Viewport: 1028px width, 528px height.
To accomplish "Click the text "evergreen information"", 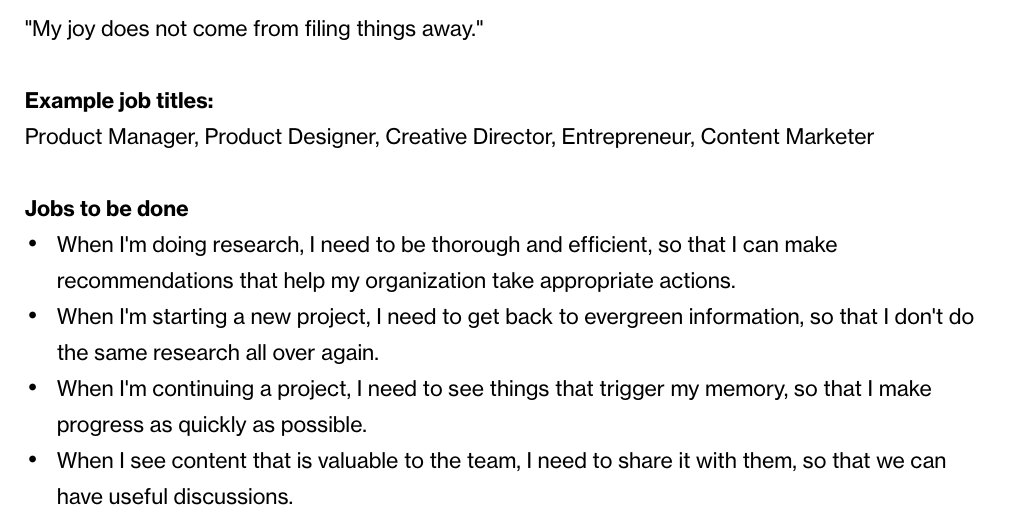I will [x=692, y=317].
